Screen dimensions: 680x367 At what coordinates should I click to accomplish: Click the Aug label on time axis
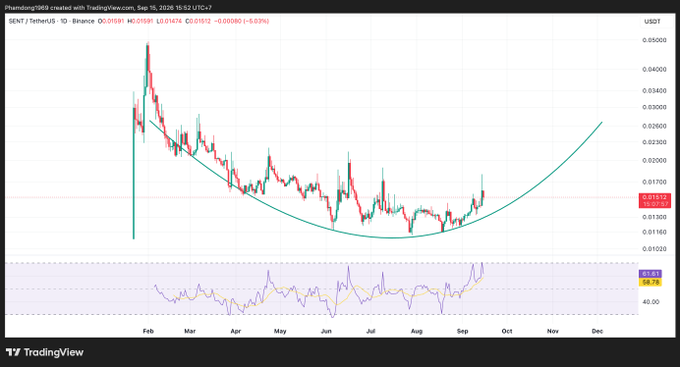[x=416, y=331]
